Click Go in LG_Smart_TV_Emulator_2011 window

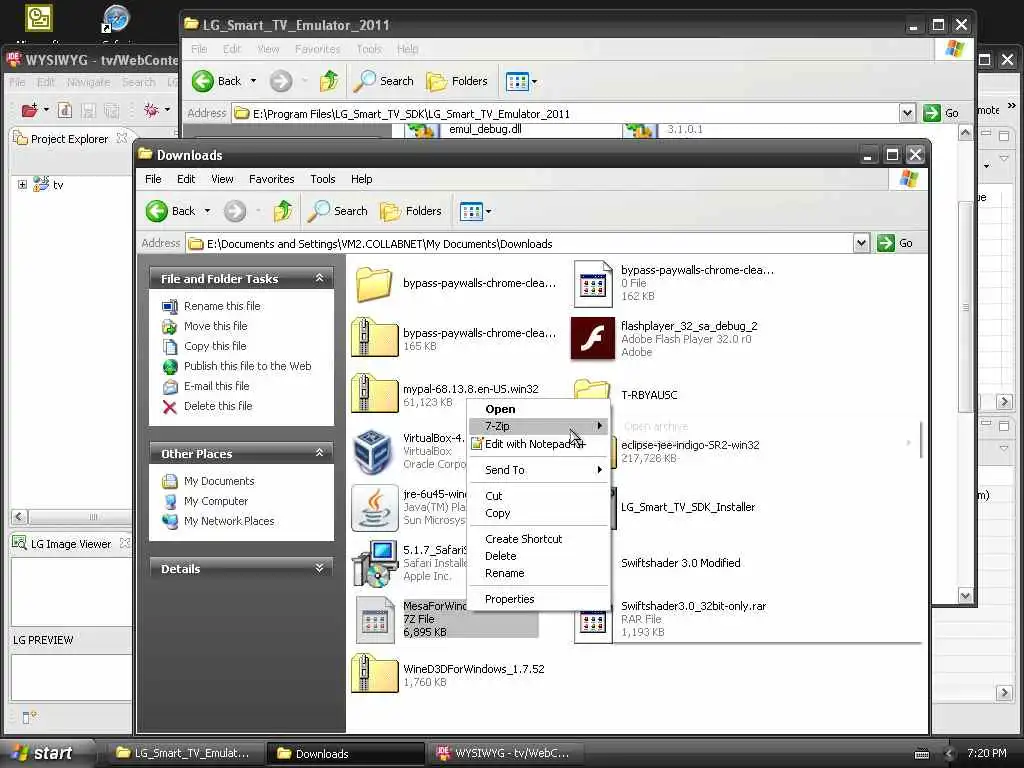point(942,113)
